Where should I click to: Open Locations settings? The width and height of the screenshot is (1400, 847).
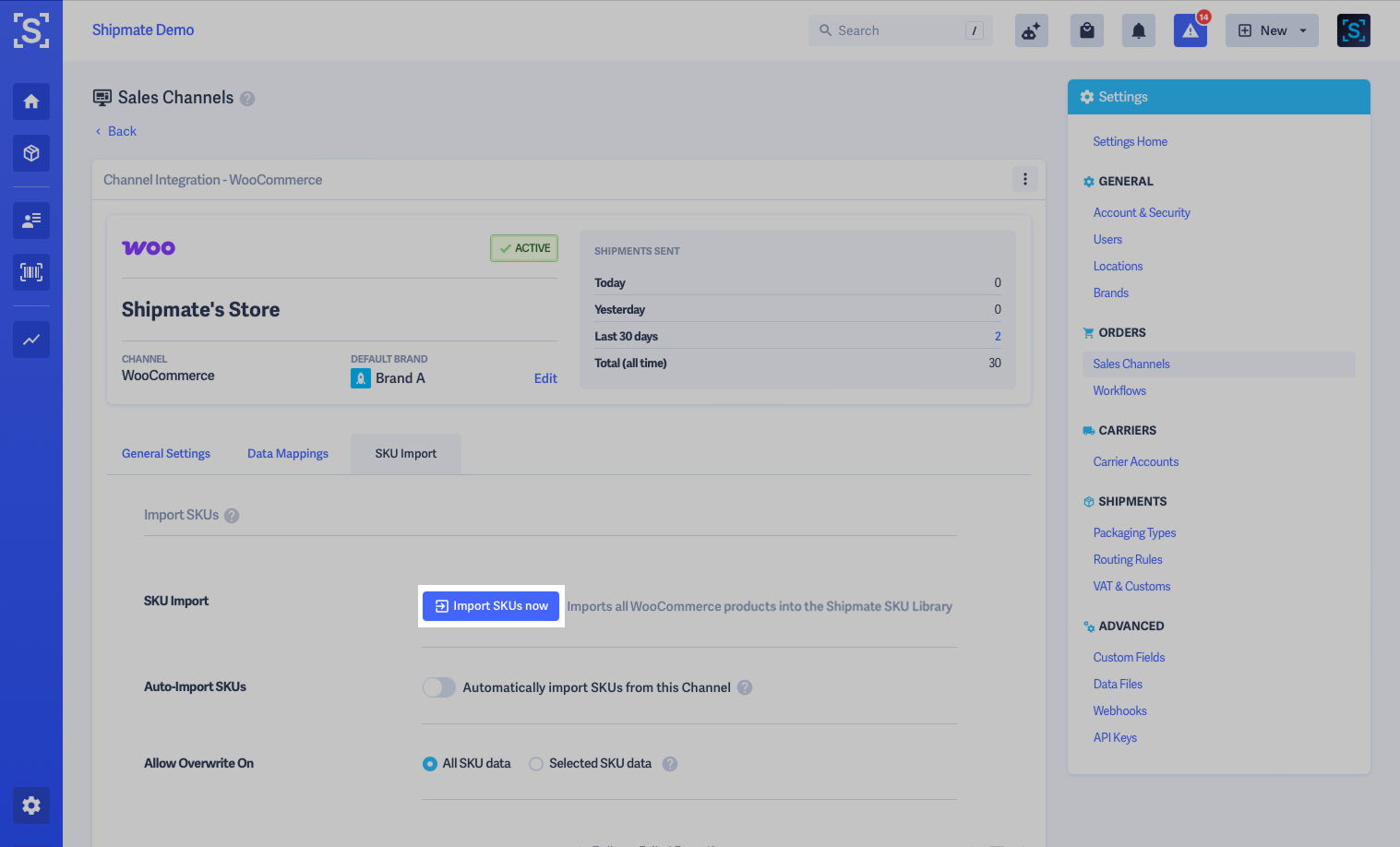pos(1118,267)
